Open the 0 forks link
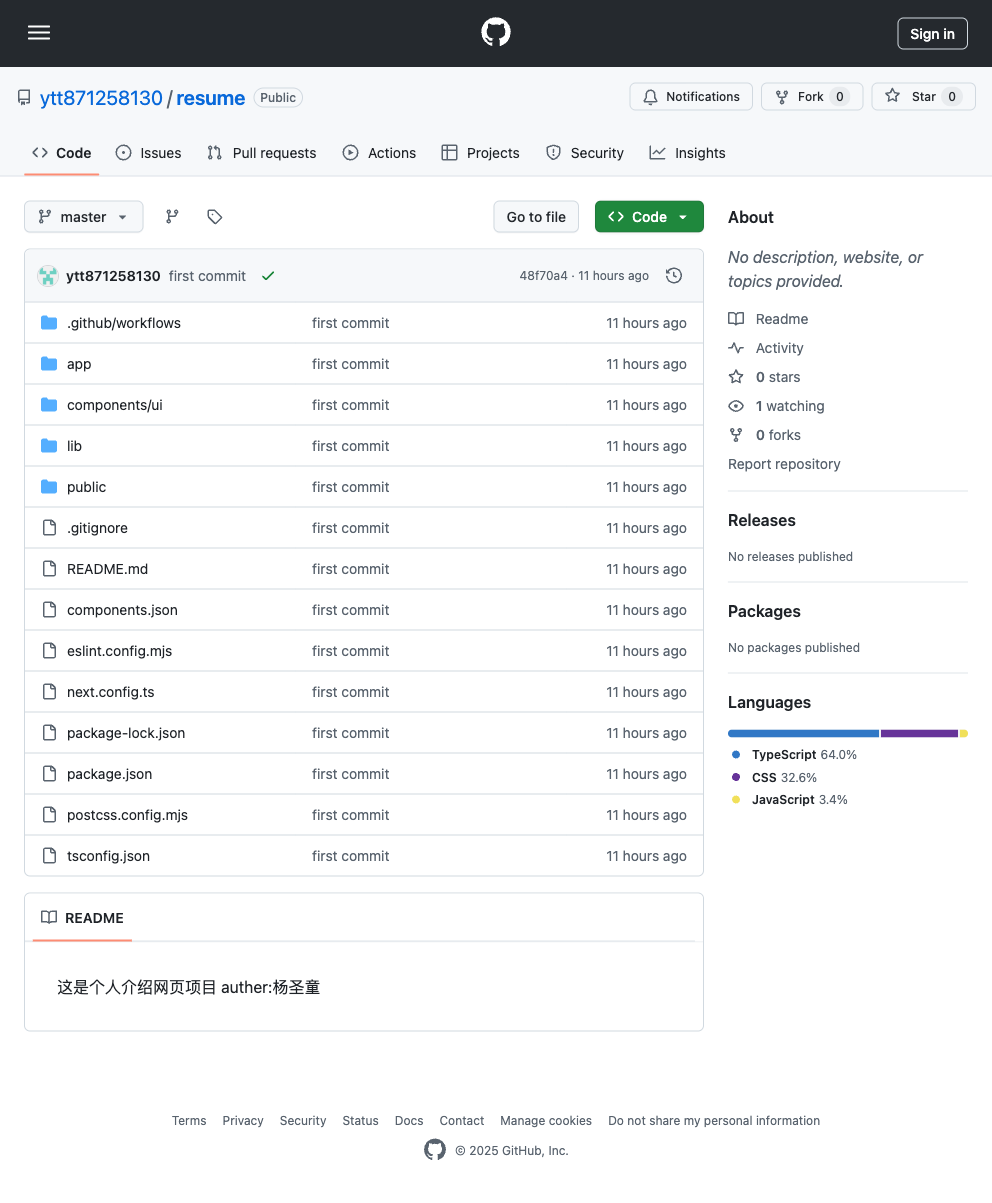 click(764, 435)
